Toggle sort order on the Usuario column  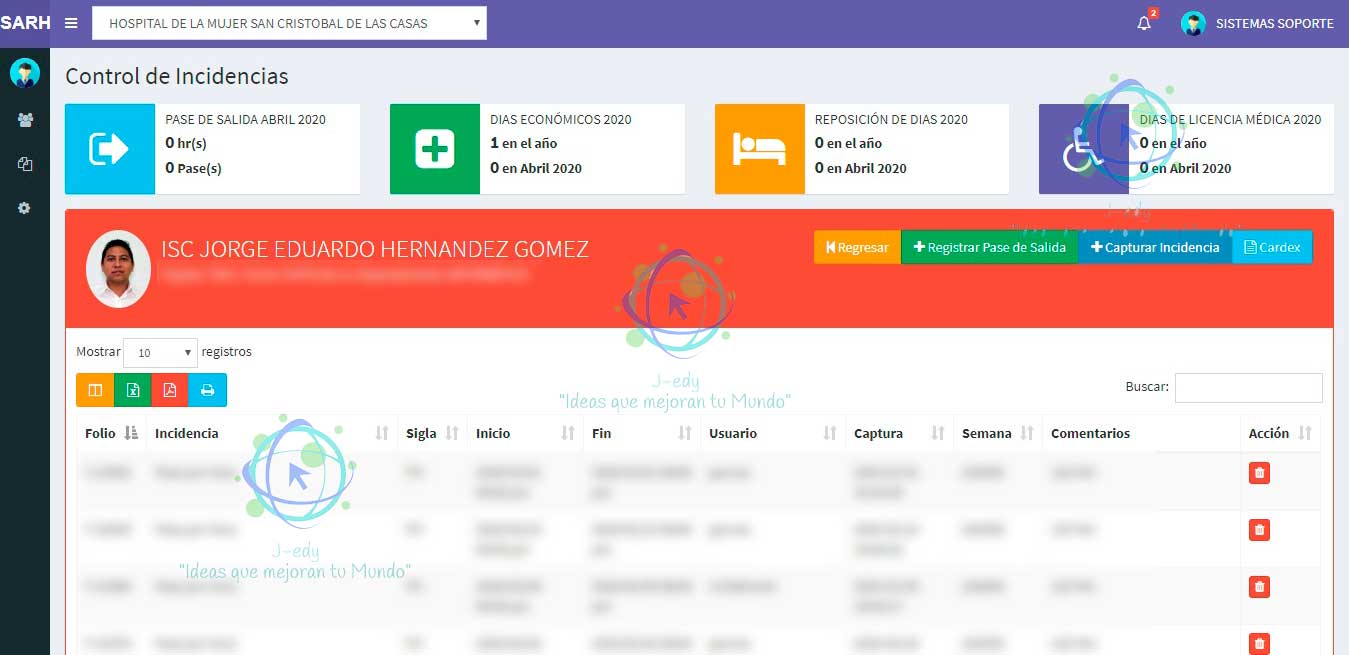(x=829, y=433)
